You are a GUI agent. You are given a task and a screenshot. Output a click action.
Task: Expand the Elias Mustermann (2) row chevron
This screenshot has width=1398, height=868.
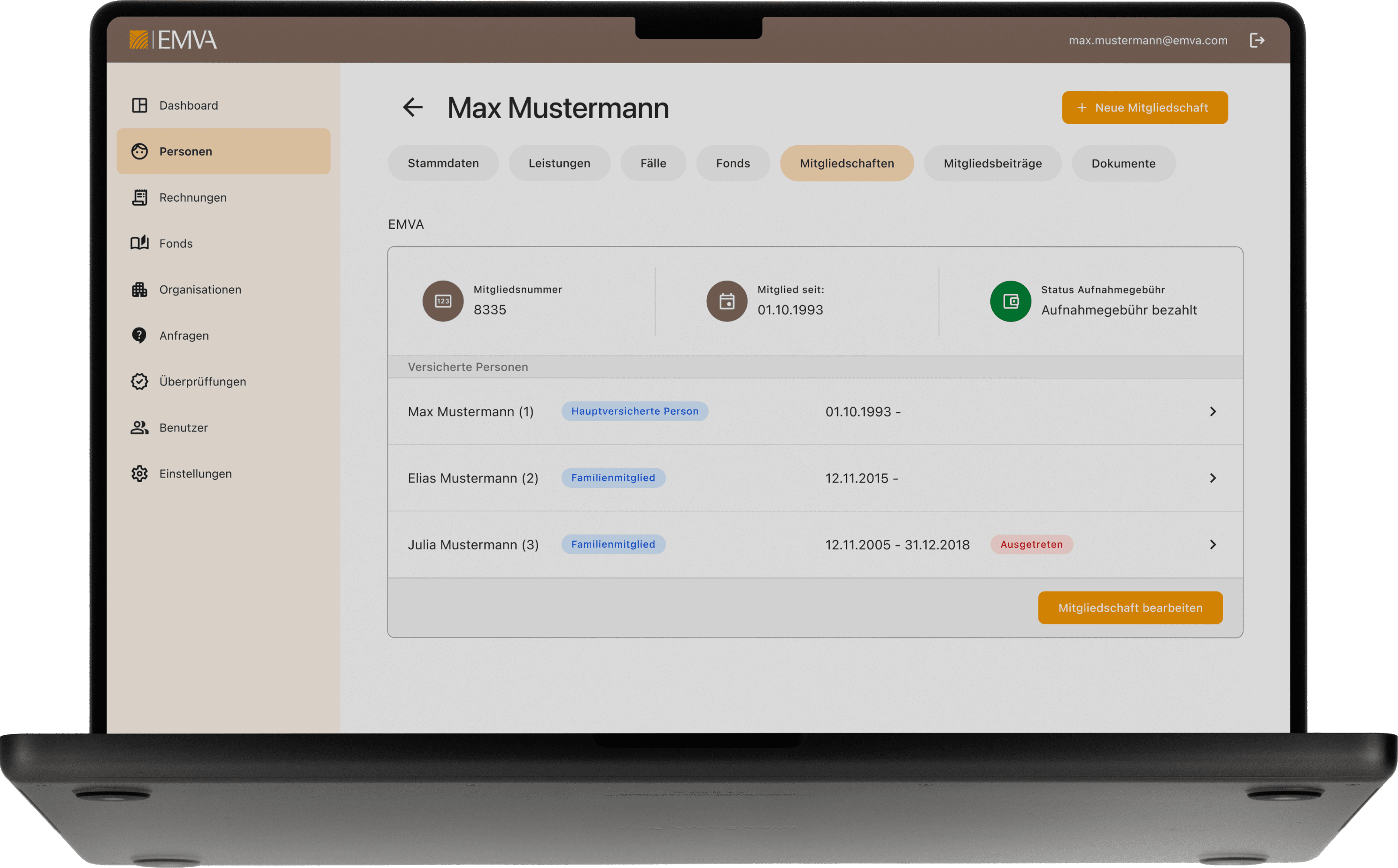pos(1213,478)
